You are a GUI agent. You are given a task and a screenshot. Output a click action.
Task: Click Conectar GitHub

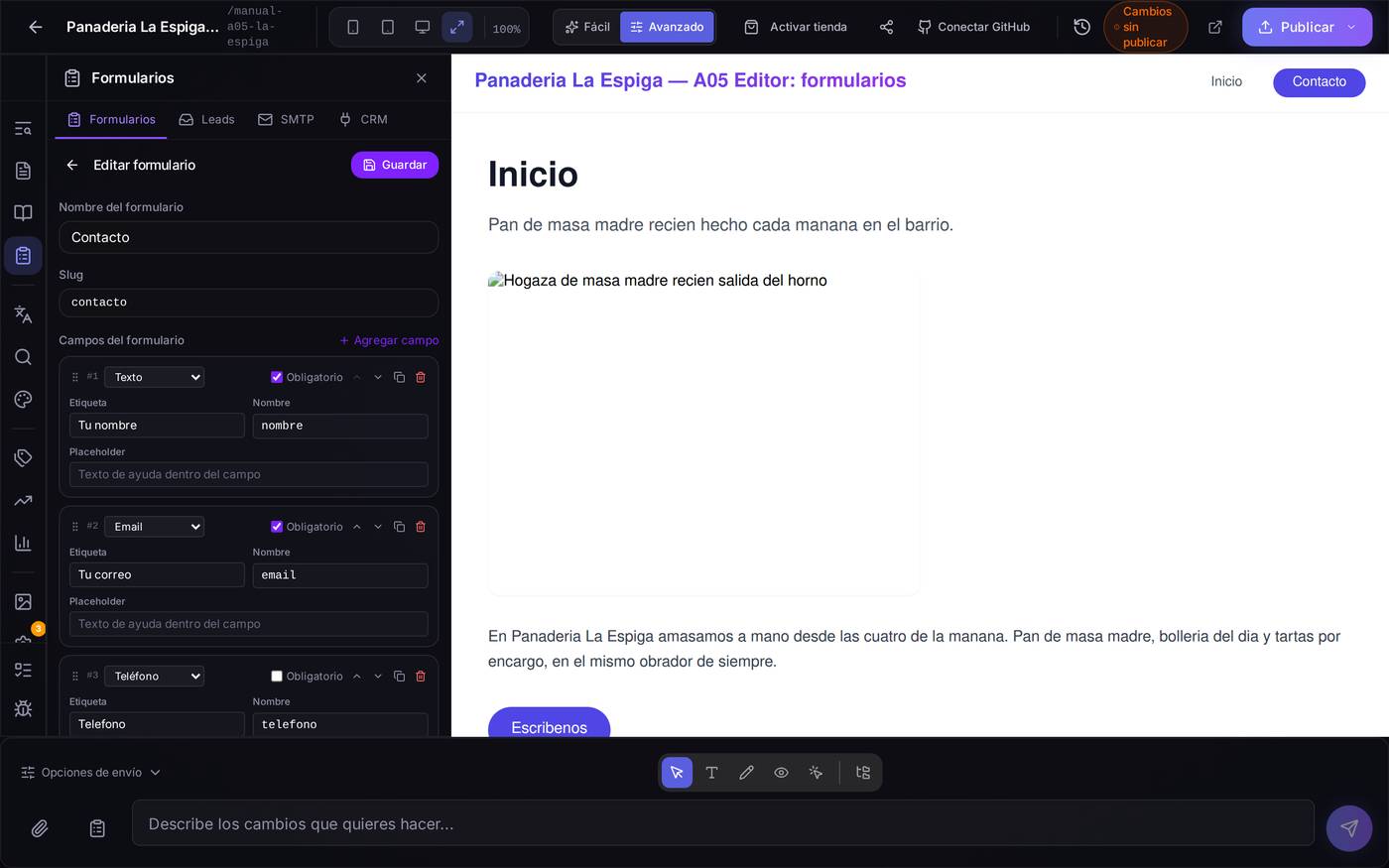pyautogui.click(x=973, y=27)
